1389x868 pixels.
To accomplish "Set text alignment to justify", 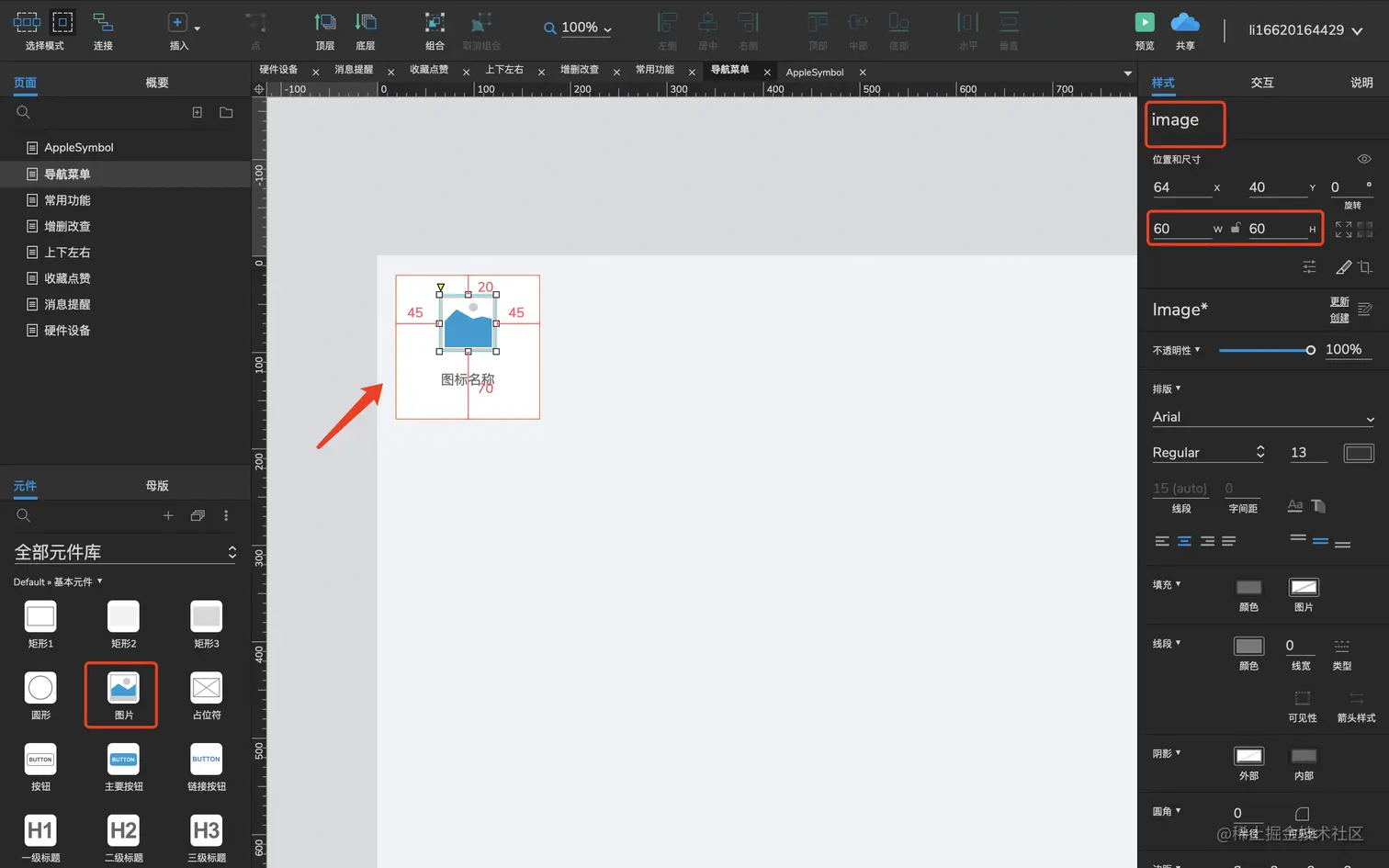I will 1229,541.
